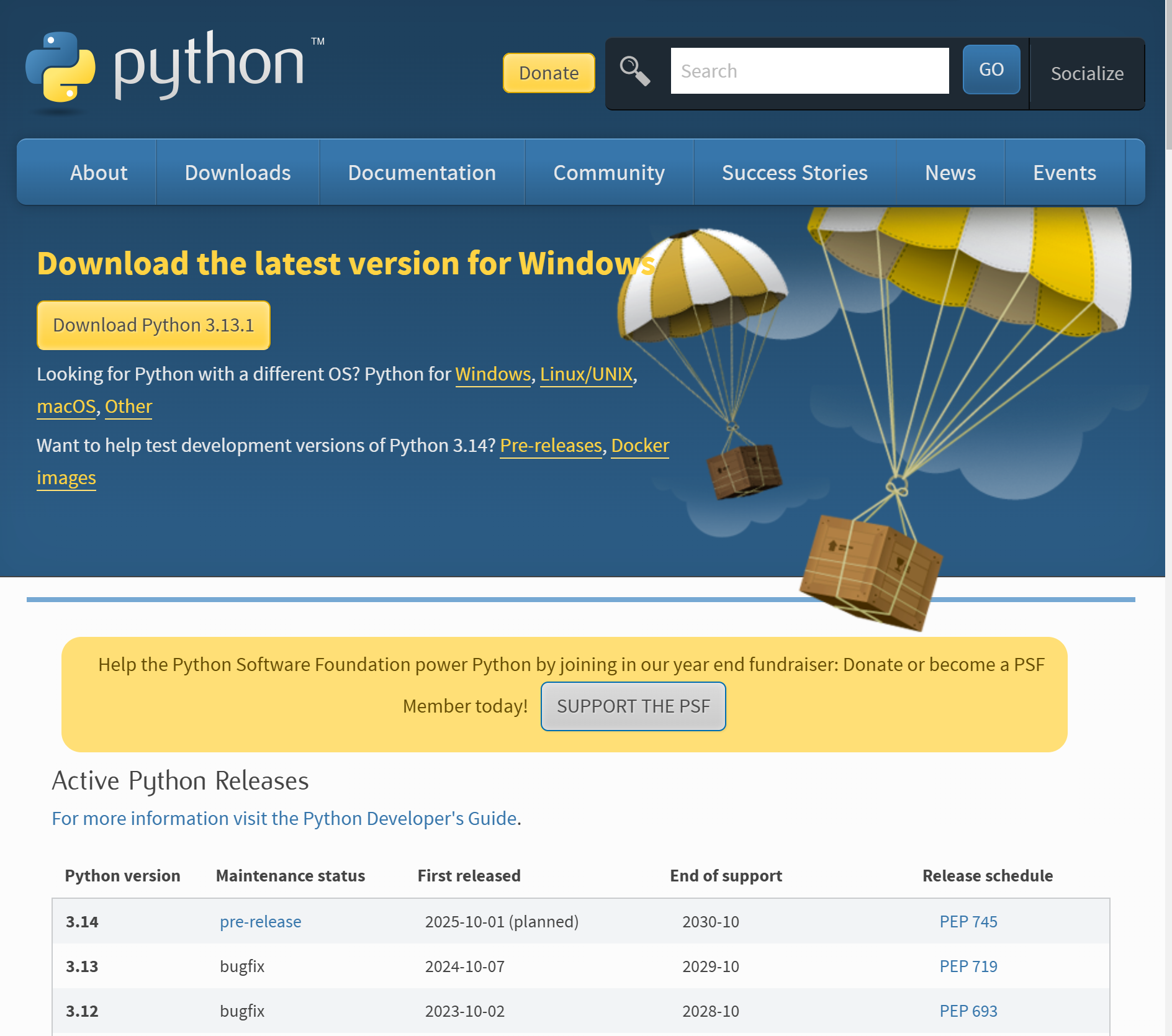Click the First released column header

click(x=469, y=875)
